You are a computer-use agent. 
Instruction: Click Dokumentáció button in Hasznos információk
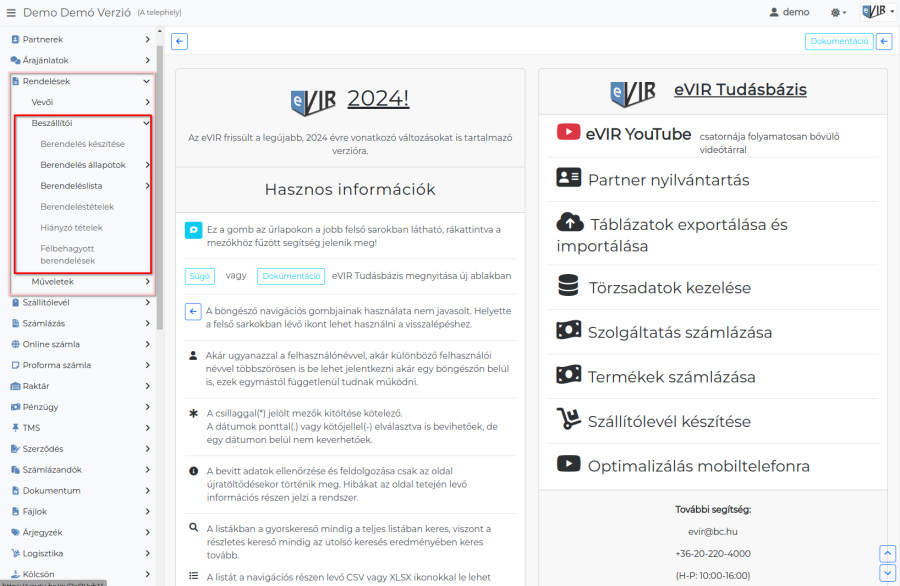tap(291, 276)
